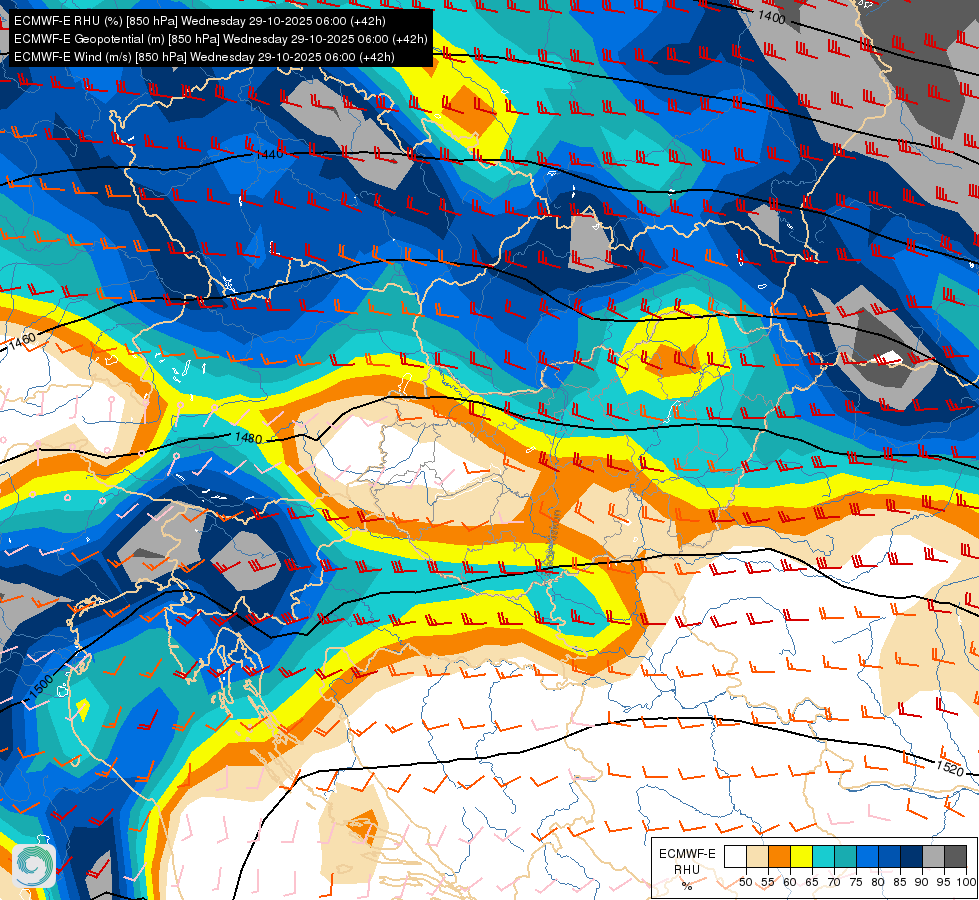Click the 1460 contour label
Viewport: 979px width, 900px height.
(22, 342)
